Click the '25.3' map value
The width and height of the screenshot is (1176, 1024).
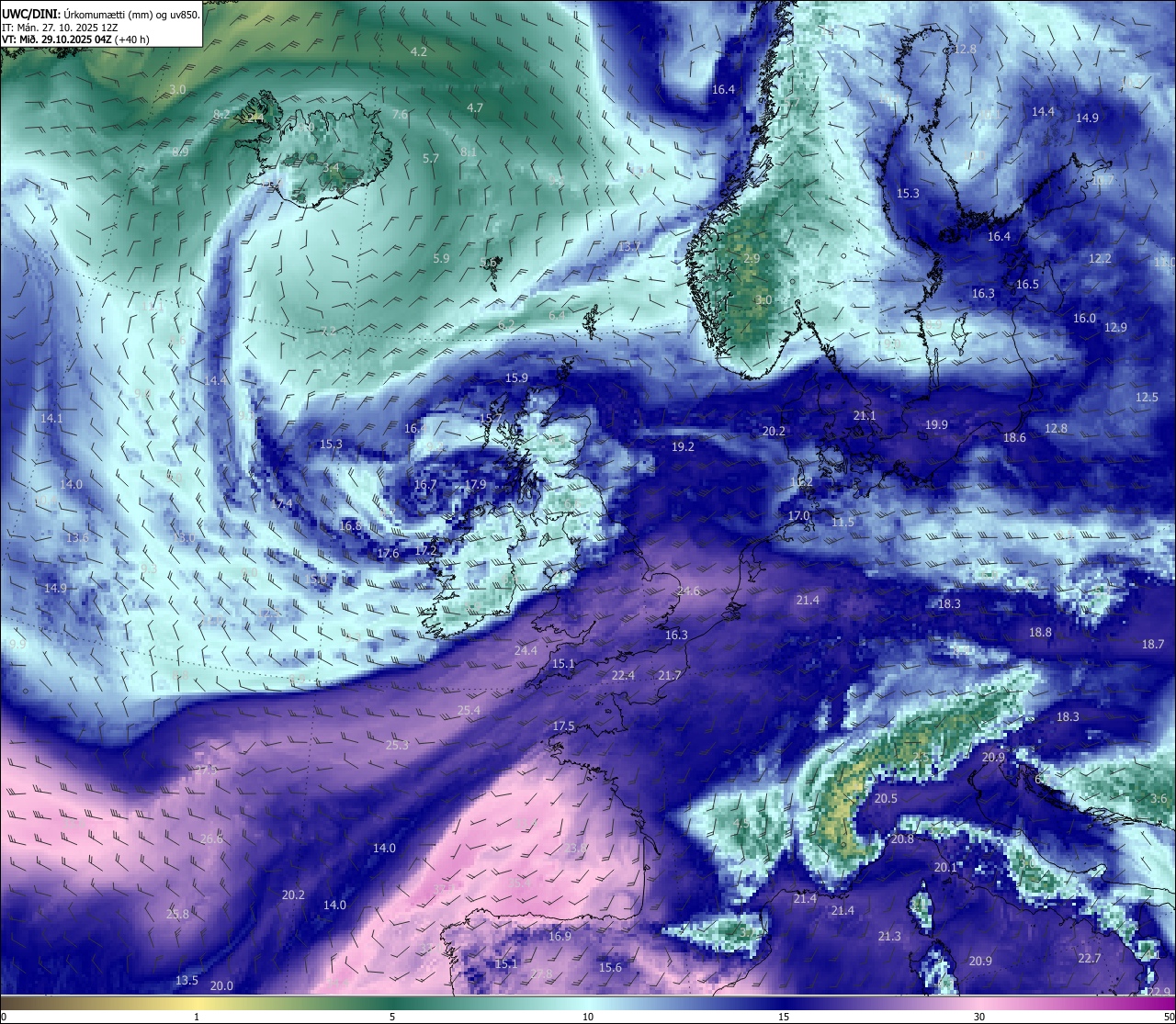coord(397,746)
